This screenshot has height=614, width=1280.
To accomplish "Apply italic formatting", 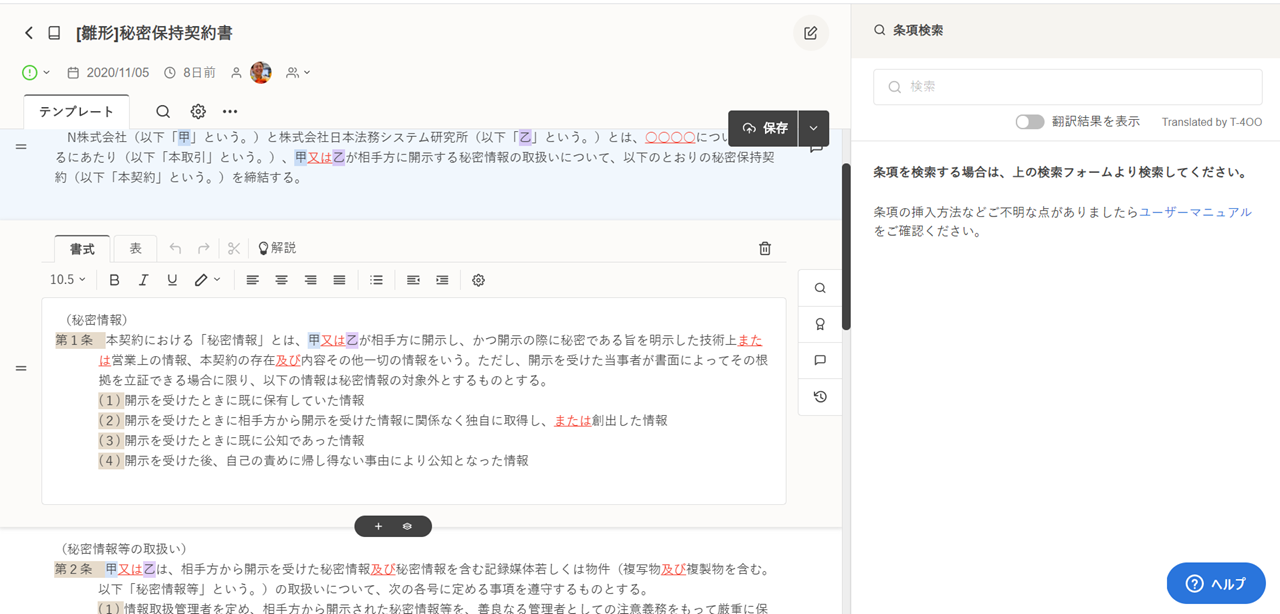I will pyautogui.click(x=143, y=280).
